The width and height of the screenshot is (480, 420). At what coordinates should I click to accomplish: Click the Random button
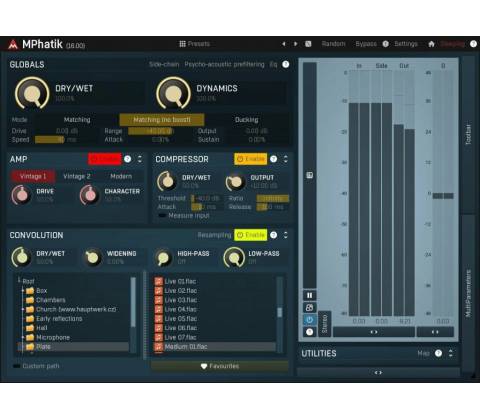pos(333,44)
